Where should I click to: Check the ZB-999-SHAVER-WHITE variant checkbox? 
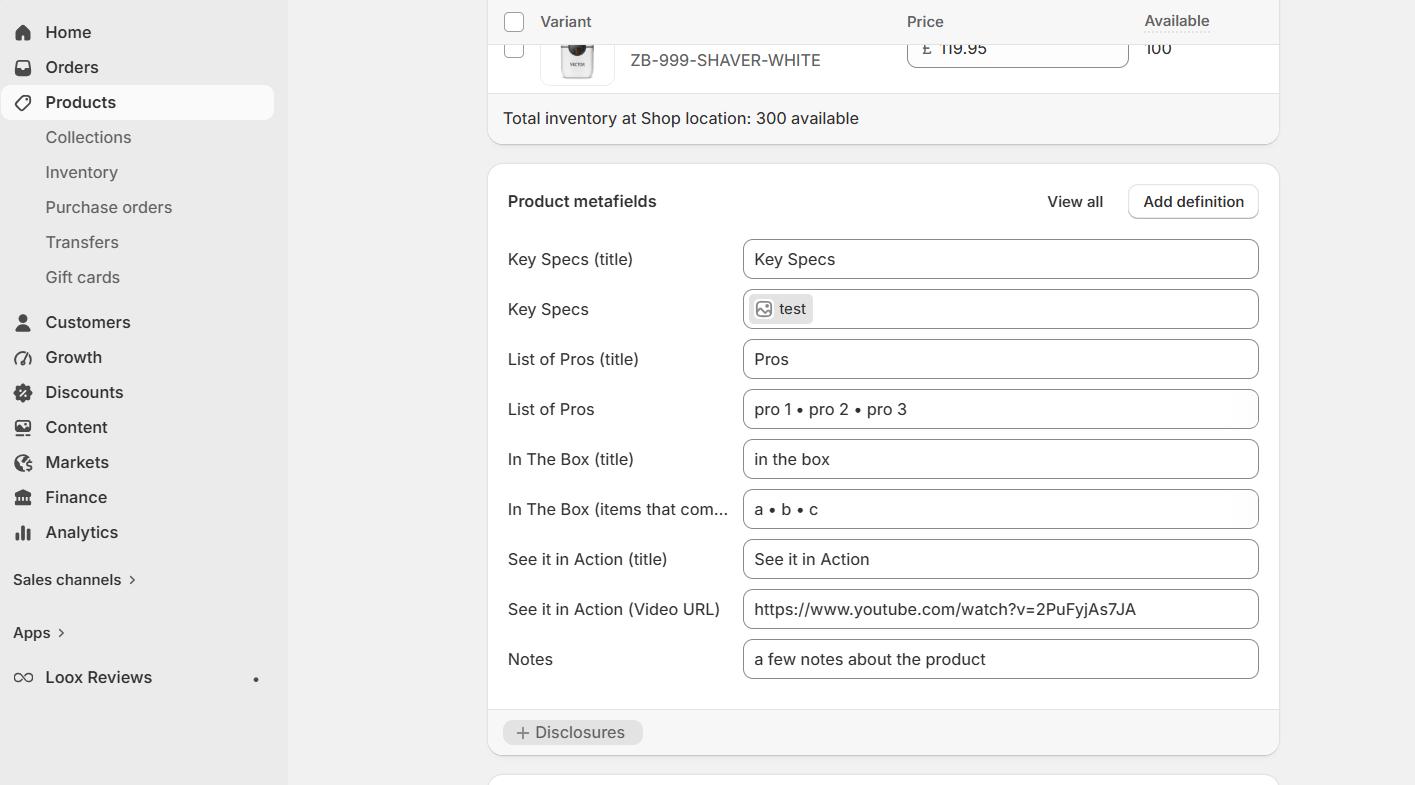514,50
